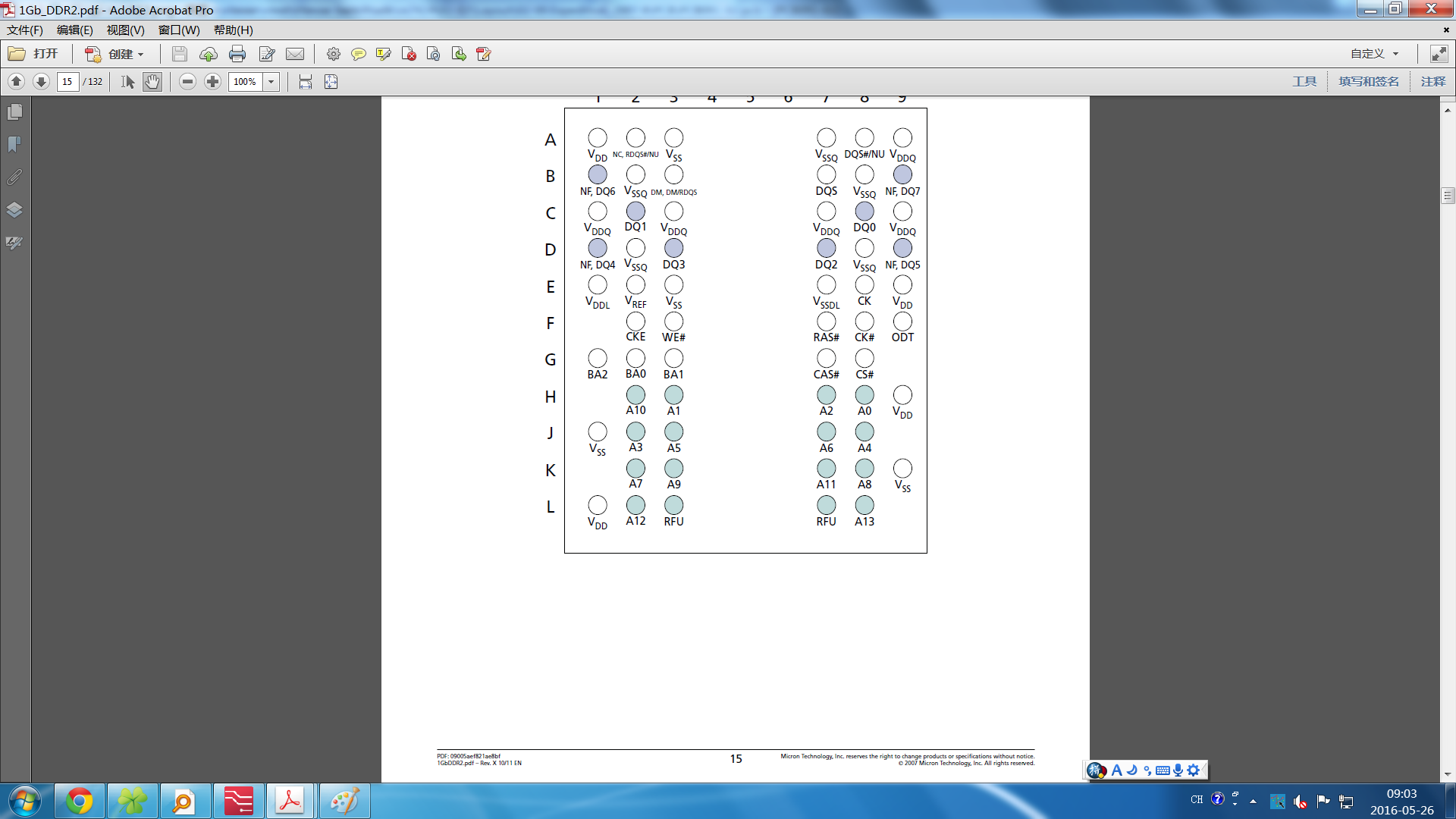Click the page number input field
Screen dimensions: 1456x819
tap(67, 82)
